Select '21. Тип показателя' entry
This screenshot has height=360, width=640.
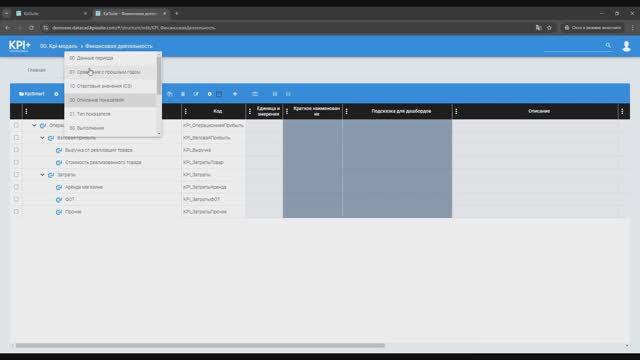coord(110,114)
